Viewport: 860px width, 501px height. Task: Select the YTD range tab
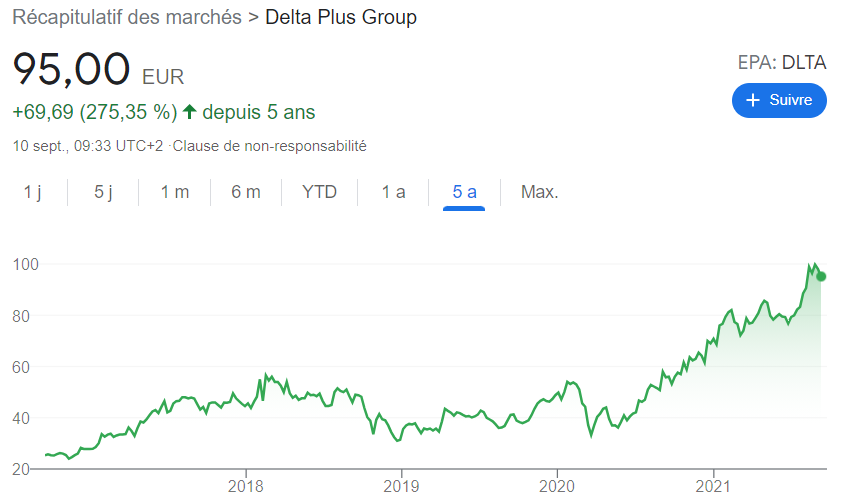point(320,192)
